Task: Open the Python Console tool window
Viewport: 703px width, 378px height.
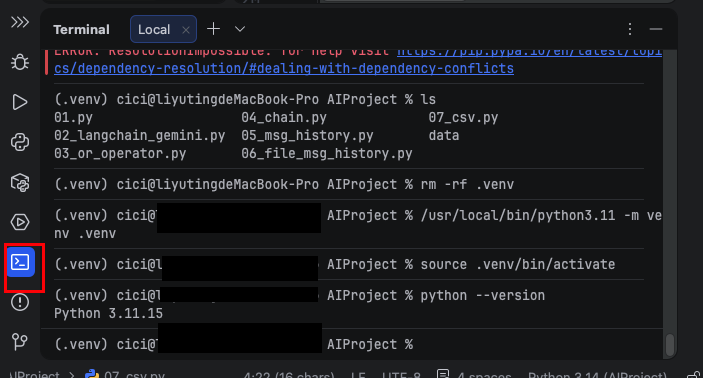Action: (20, 142)
